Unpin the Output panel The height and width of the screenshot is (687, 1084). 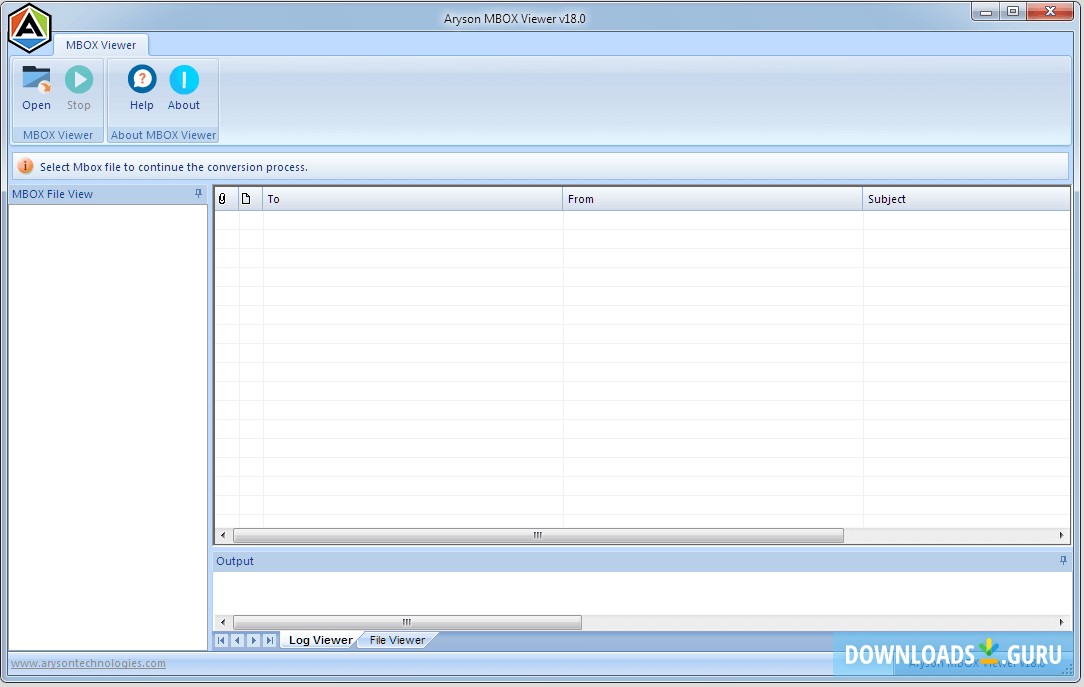[1064, 561]
